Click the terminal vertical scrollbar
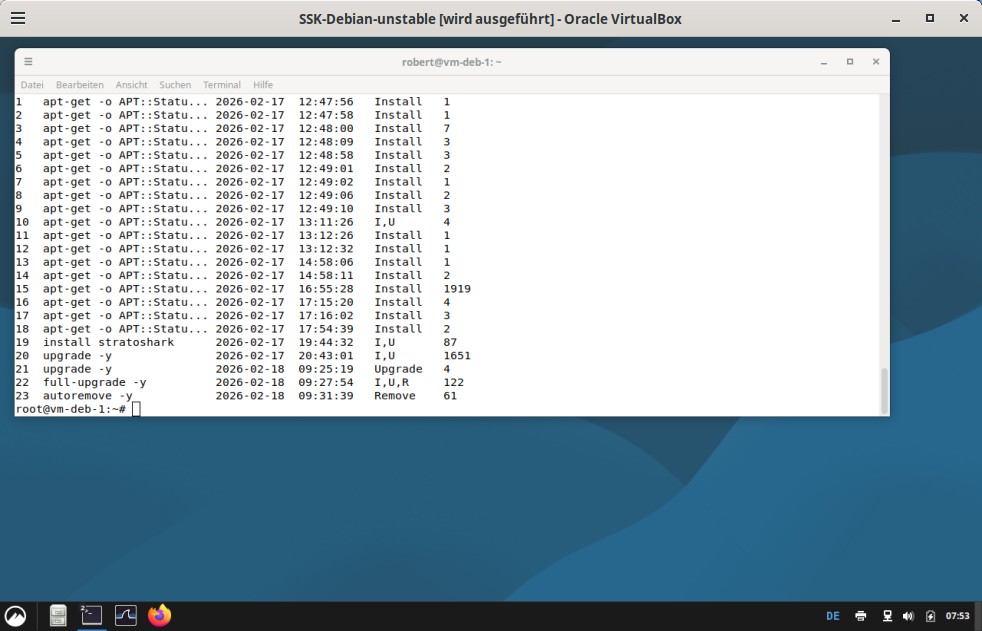This screenshot has width=982, height=631. pyautogui.click(x=883, y=390)
